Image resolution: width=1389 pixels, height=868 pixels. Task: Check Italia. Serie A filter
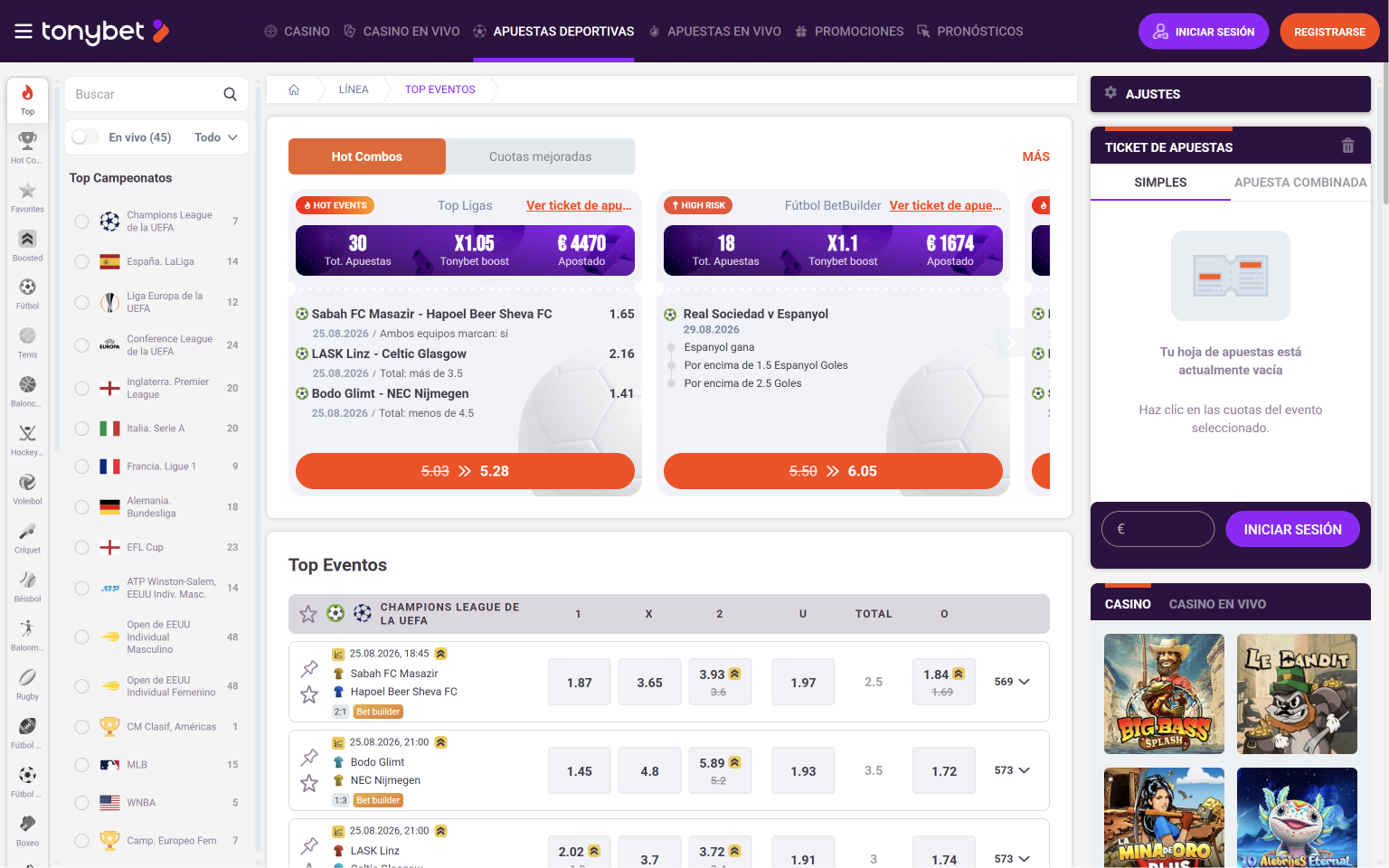(x=81, y=429)
